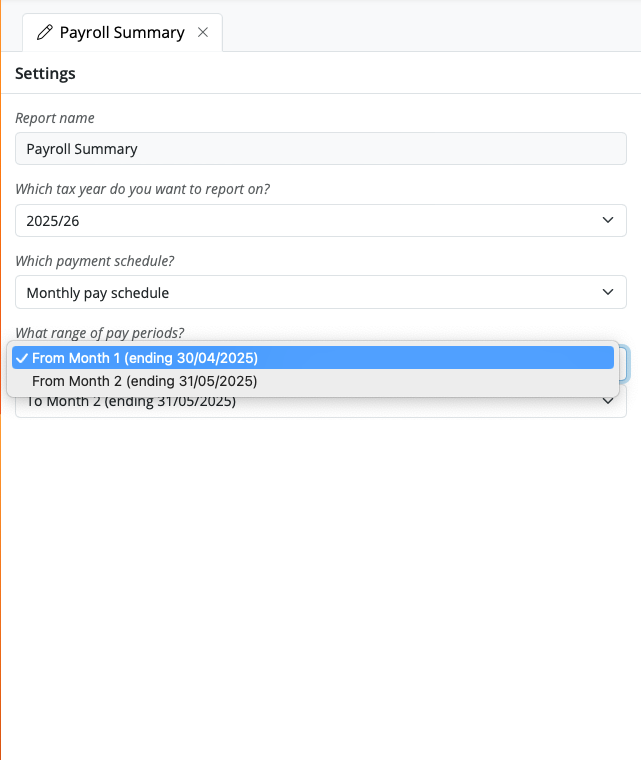The image size is (641, 760).
Task: Open the Monthly pay schedule dropdown
Action: tap(320, 292)
